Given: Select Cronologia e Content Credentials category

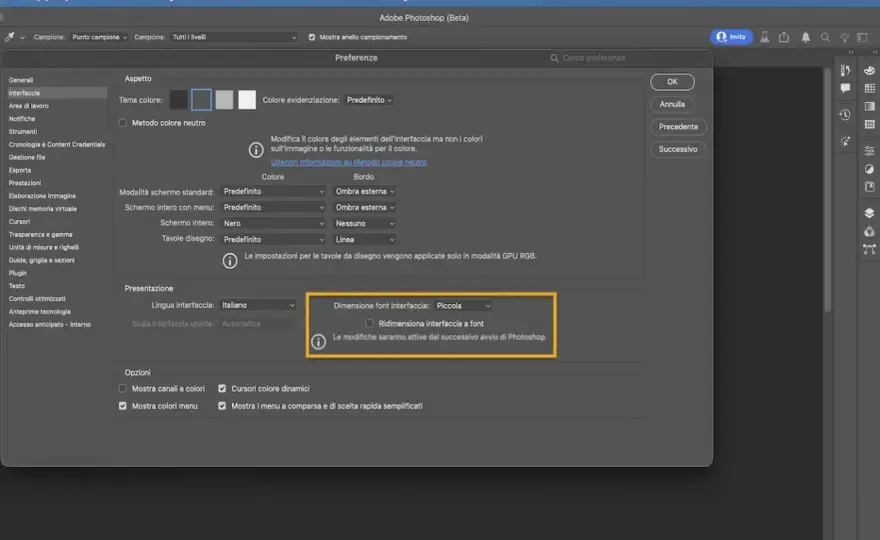Looking at the screenshot, I should [57, 144].
